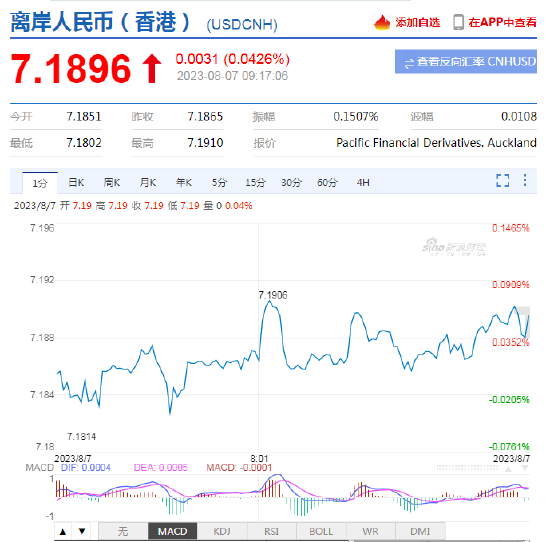Switch to 30分 chart tab
550x542 pixels.
coord(291,182)
